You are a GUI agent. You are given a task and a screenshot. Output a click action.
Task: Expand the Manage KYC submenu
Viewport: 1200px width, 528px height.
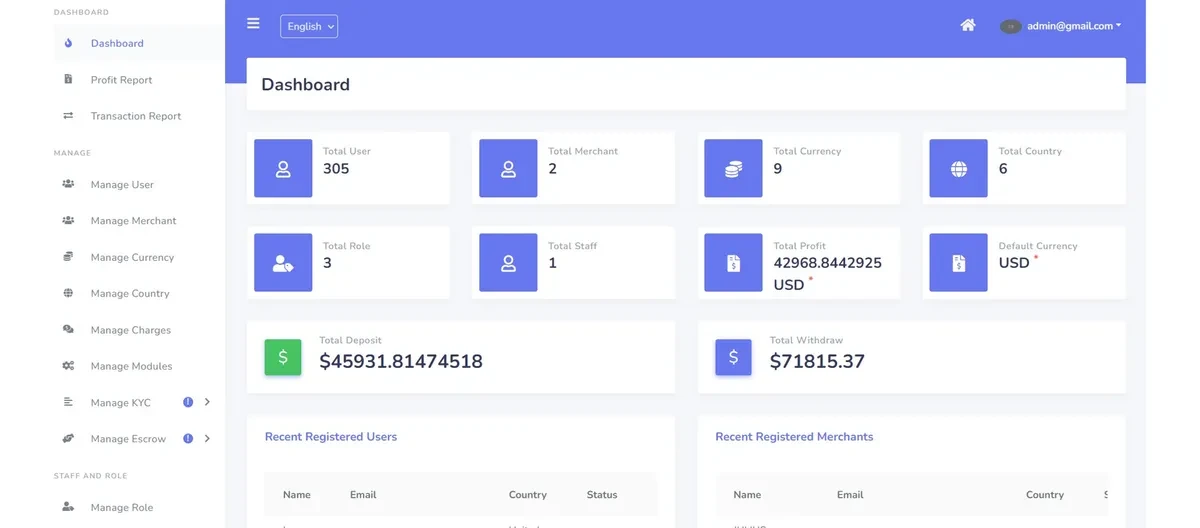coord(207,402)
